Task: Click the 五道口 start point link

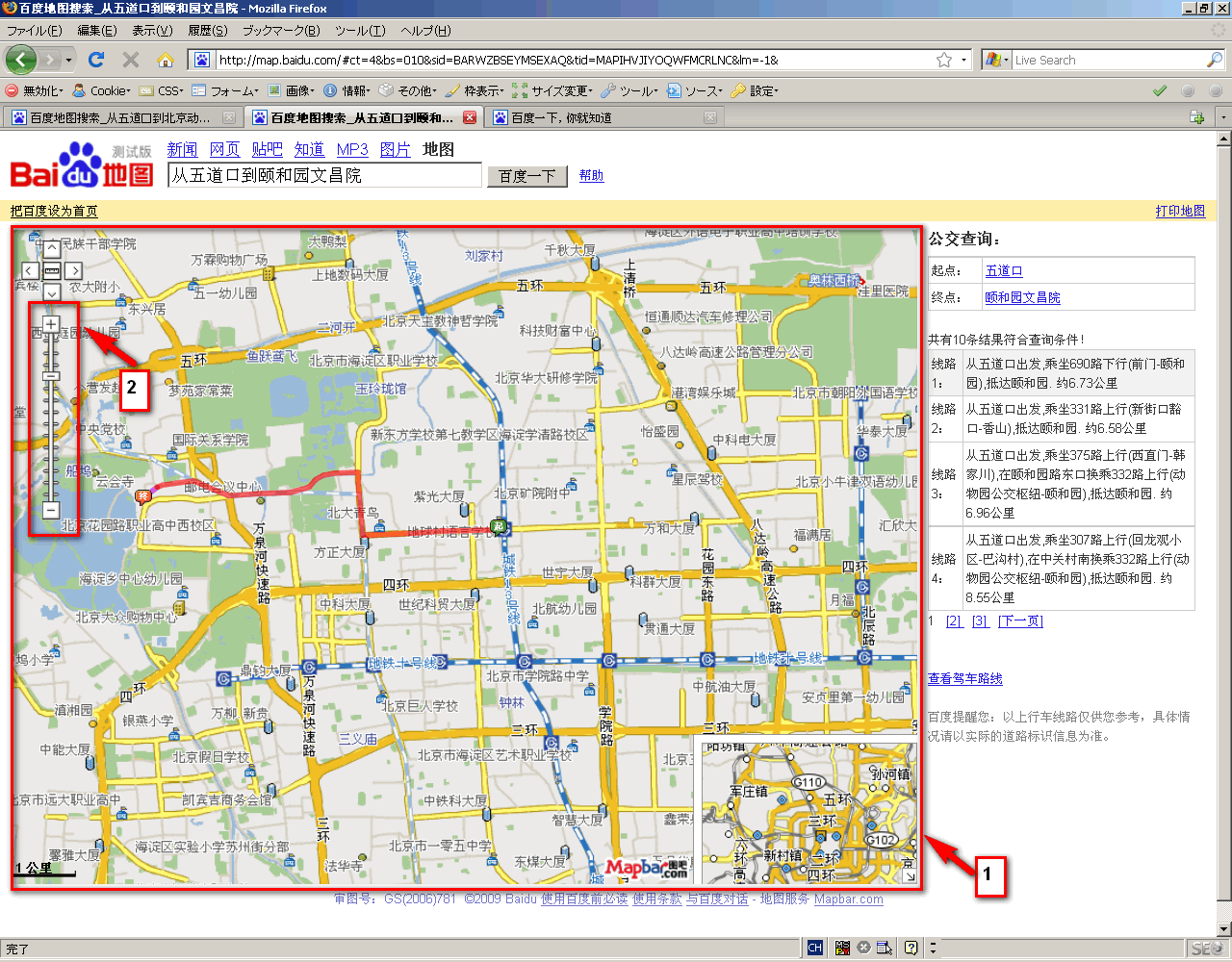Action: click(1004, 271)
